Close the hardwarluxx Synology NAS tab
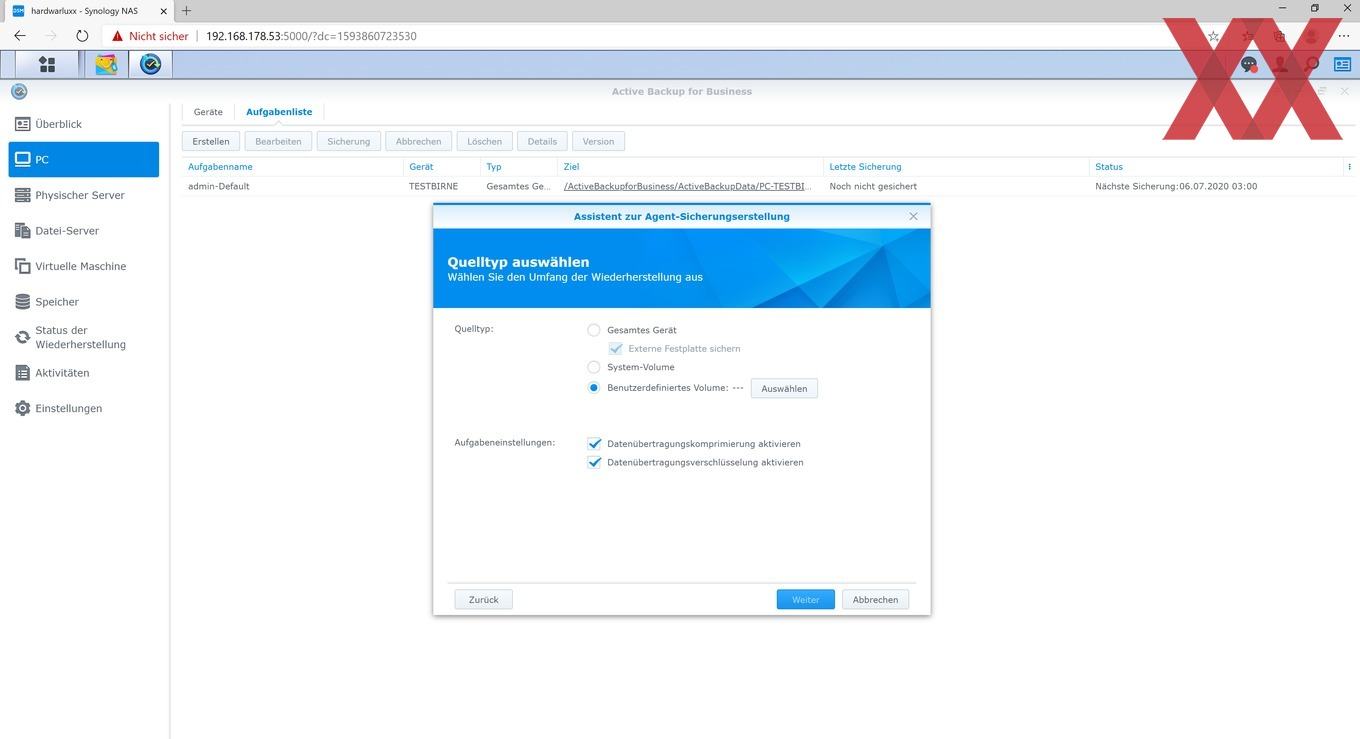This screenshot has width=1360, height=739. pos(164,11)
